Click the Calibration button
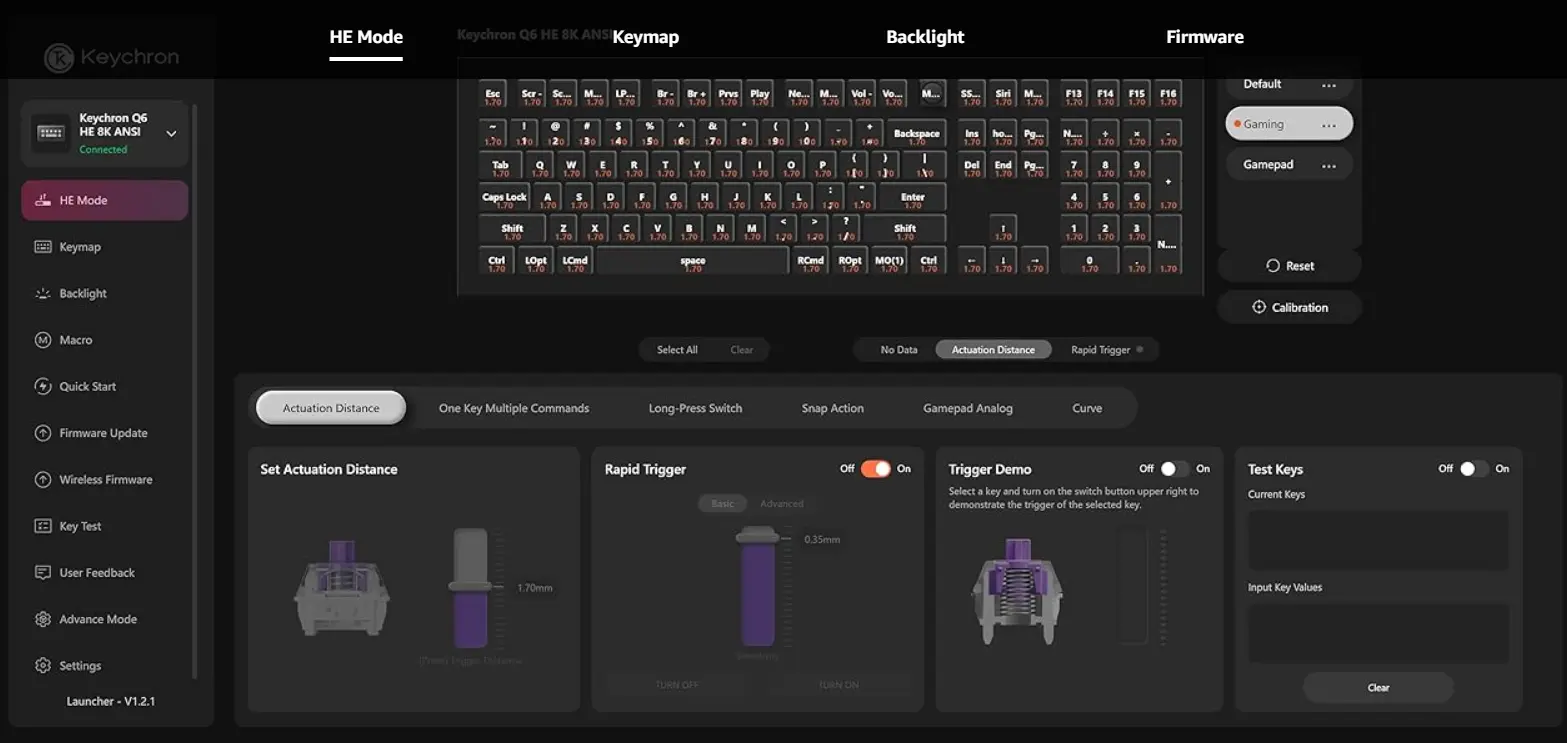 1290,307
